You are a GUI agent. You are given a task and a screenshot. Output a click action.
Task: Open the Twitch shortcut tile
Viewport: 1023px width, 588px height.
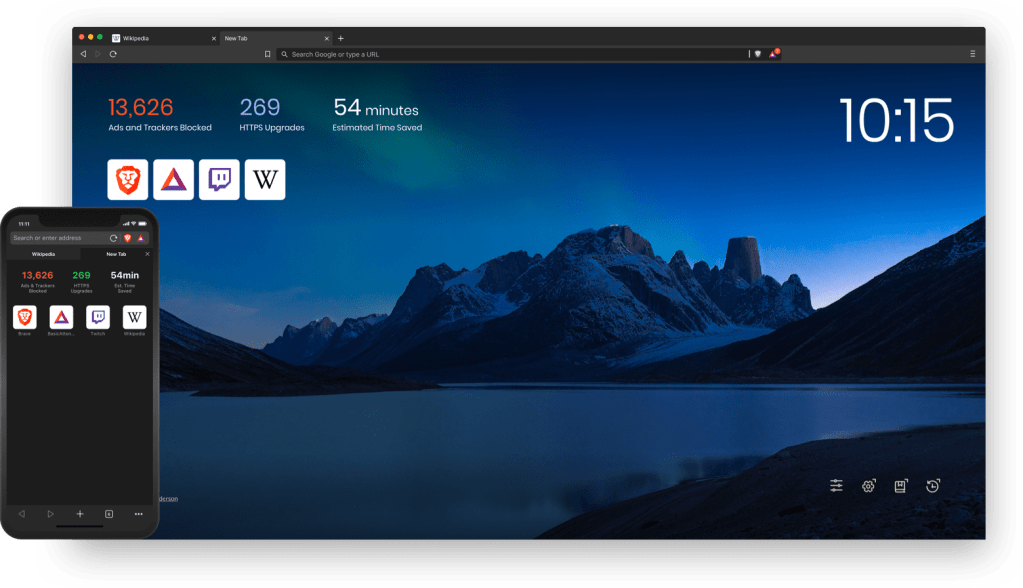(219, 180)
